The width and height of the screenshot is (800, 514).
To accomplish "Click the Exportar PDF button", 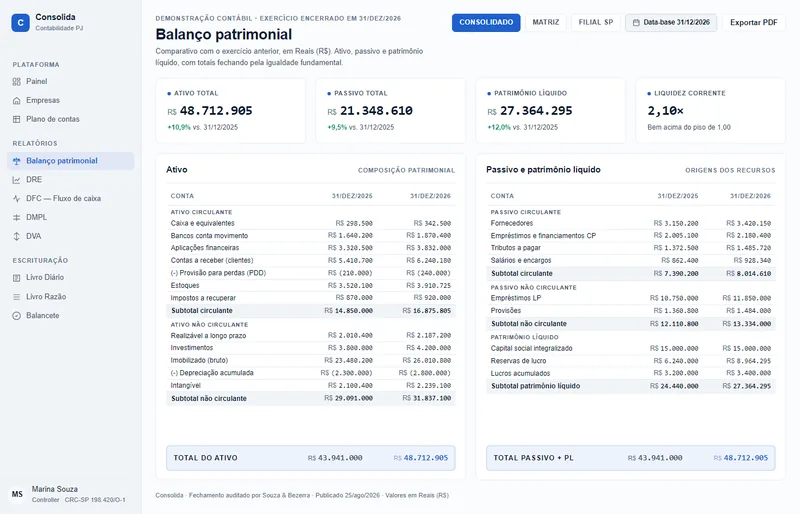I will tap(754, 22).
